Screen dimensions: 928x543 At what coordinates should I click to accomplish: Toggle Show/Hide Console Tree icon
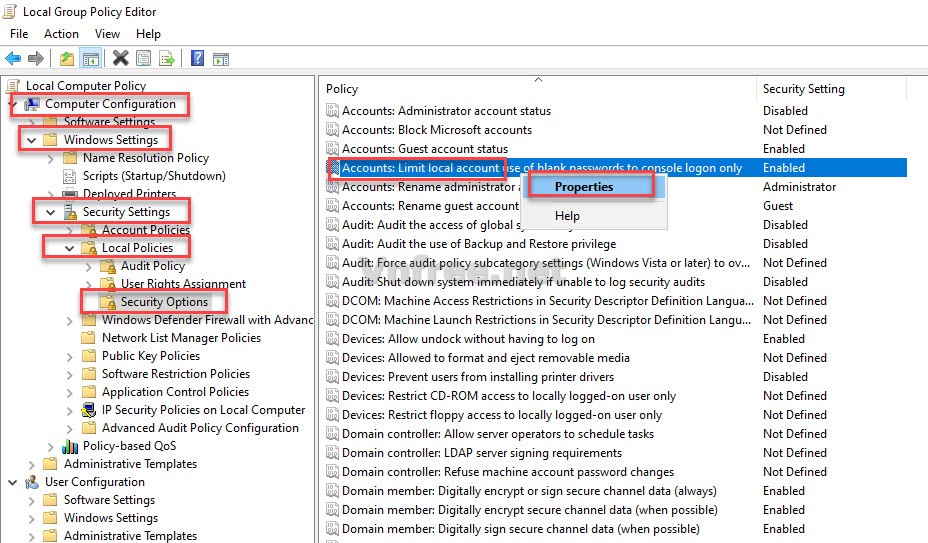point(91,58)
